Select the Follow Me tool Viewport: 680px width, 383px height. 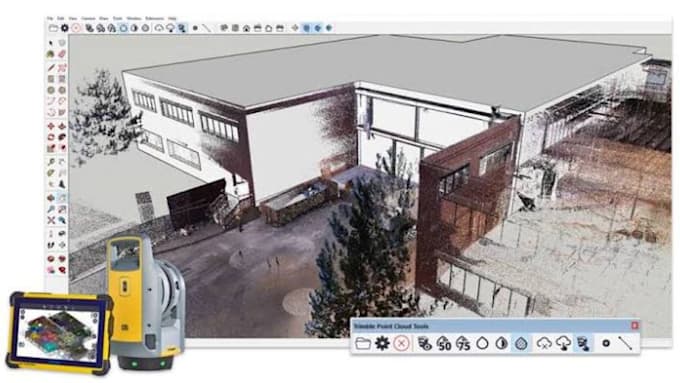click(62, 137)
